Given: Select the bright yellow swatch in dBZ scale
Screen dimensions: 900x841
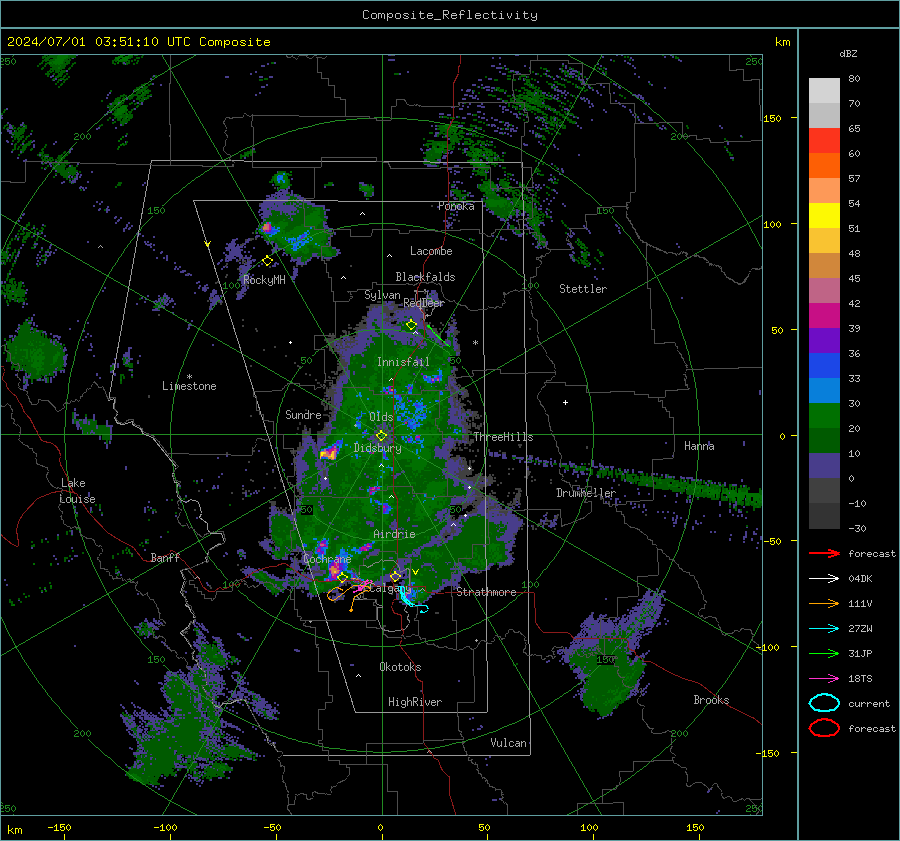Looking at the screenshot, I should click(x=824, y=216).
